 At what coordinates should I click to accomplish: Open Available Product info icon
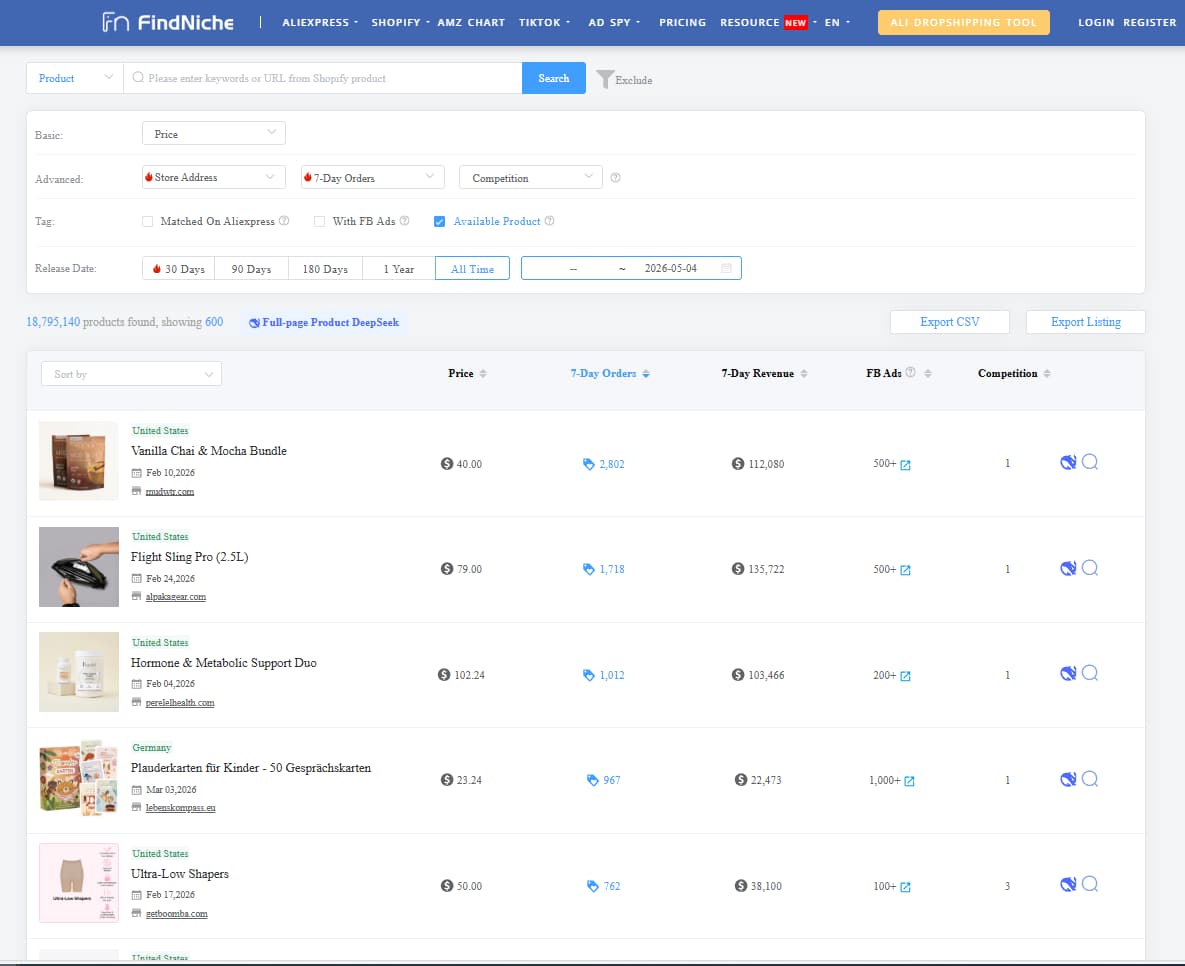coord(549,221)
